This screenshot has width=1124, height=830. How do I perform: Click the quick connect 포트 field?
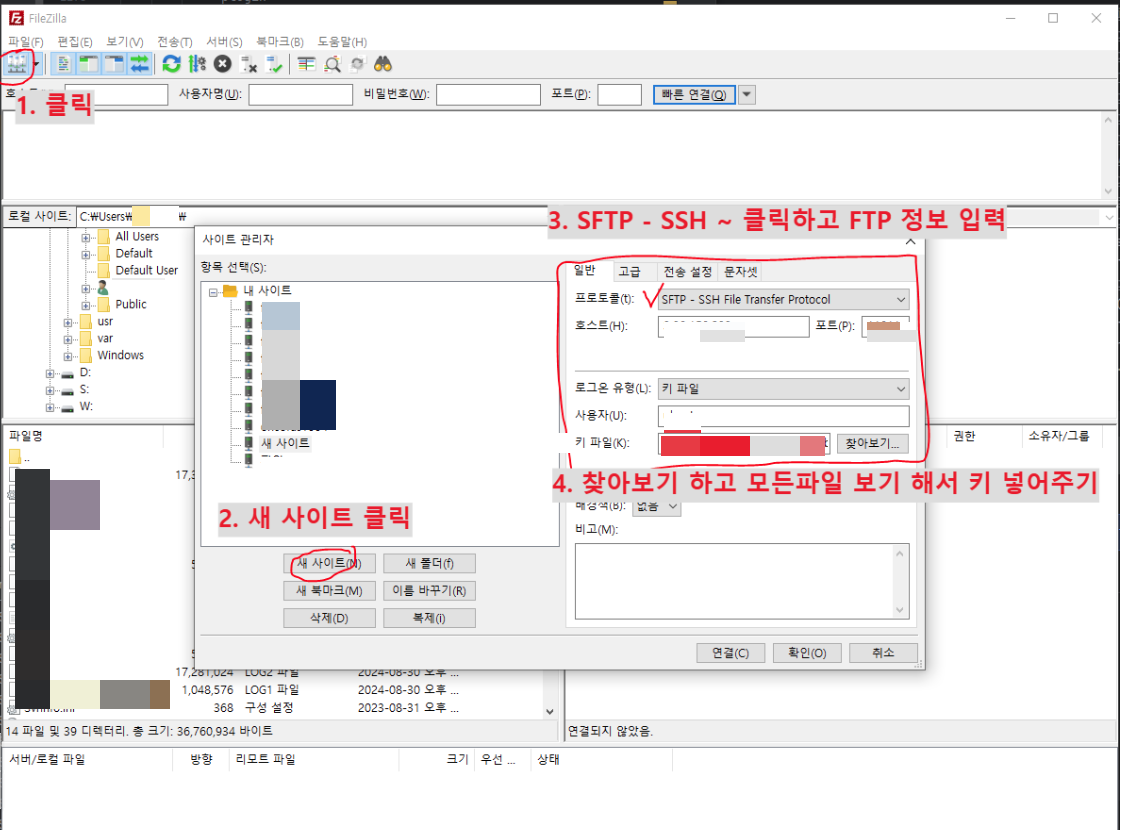coord(619,95)
